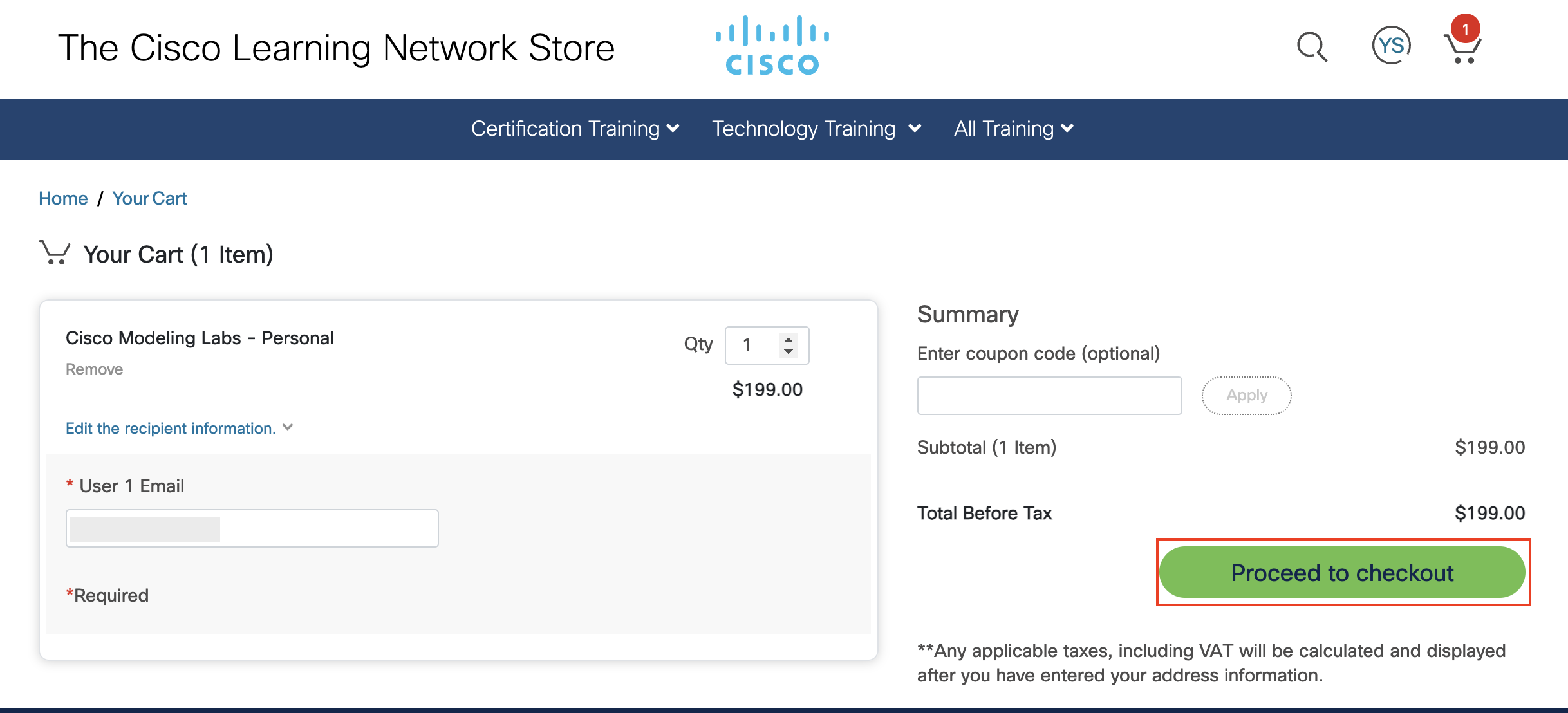The width and height of the screenshot is (1568, 713).
Task: Increase quantity with the up arrow
Action: tap(788, 339)
